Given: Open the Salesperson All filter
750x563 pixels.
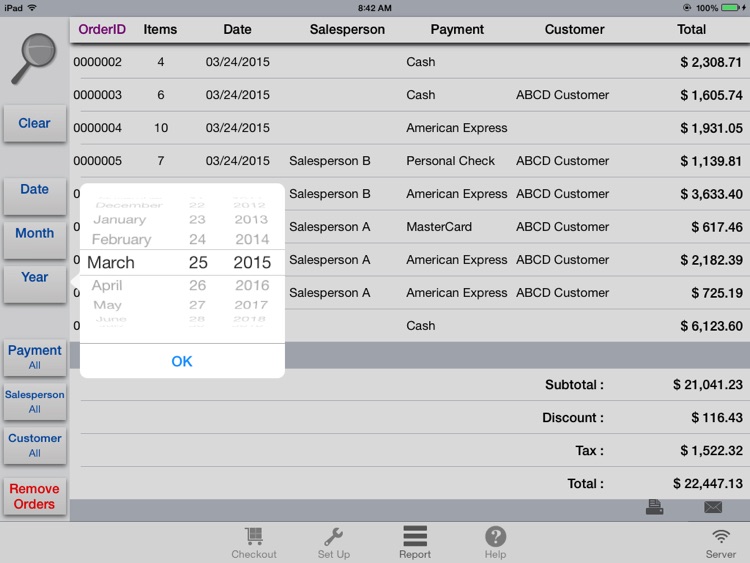Looking at the screenshot, I should (x=34, y=401).
